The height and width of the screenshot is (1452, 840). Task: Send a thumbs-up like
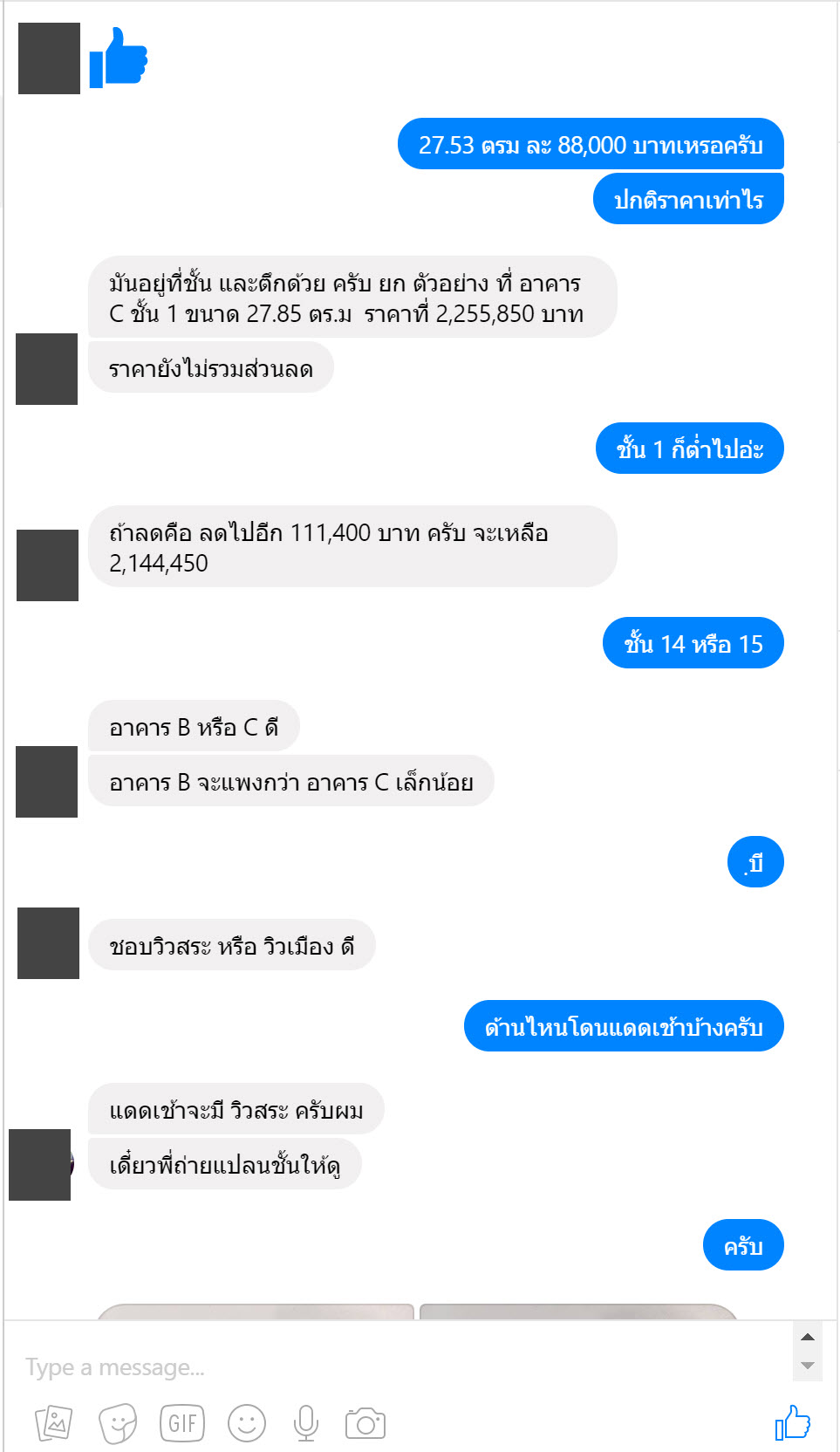pyautogui.click(x=793, y=1422)
